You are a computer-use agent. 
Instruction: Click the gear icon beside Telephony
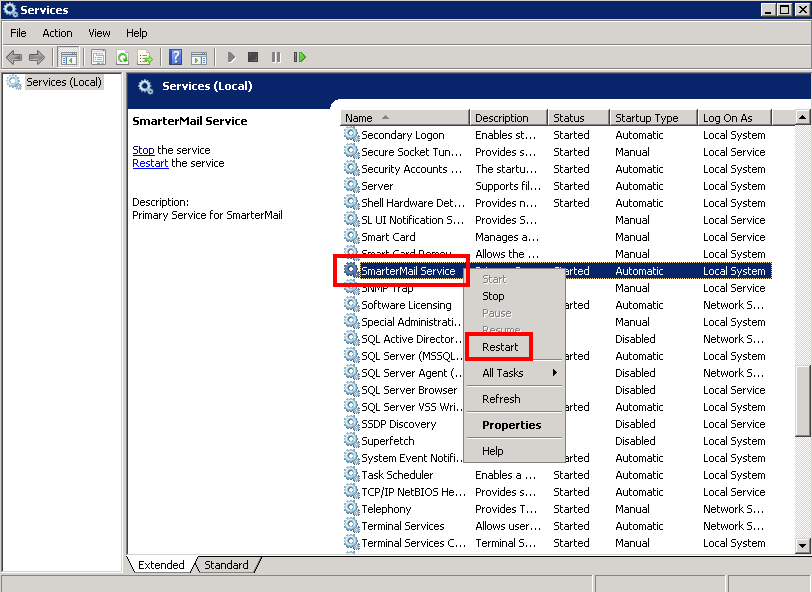pos(352,509)
